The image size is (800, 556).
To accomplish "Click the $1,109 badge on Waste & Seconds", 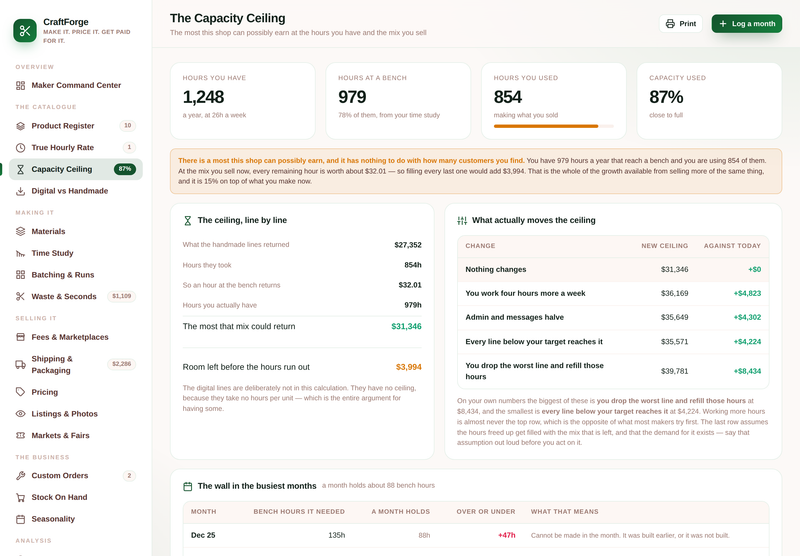I will tap(121, 296).
